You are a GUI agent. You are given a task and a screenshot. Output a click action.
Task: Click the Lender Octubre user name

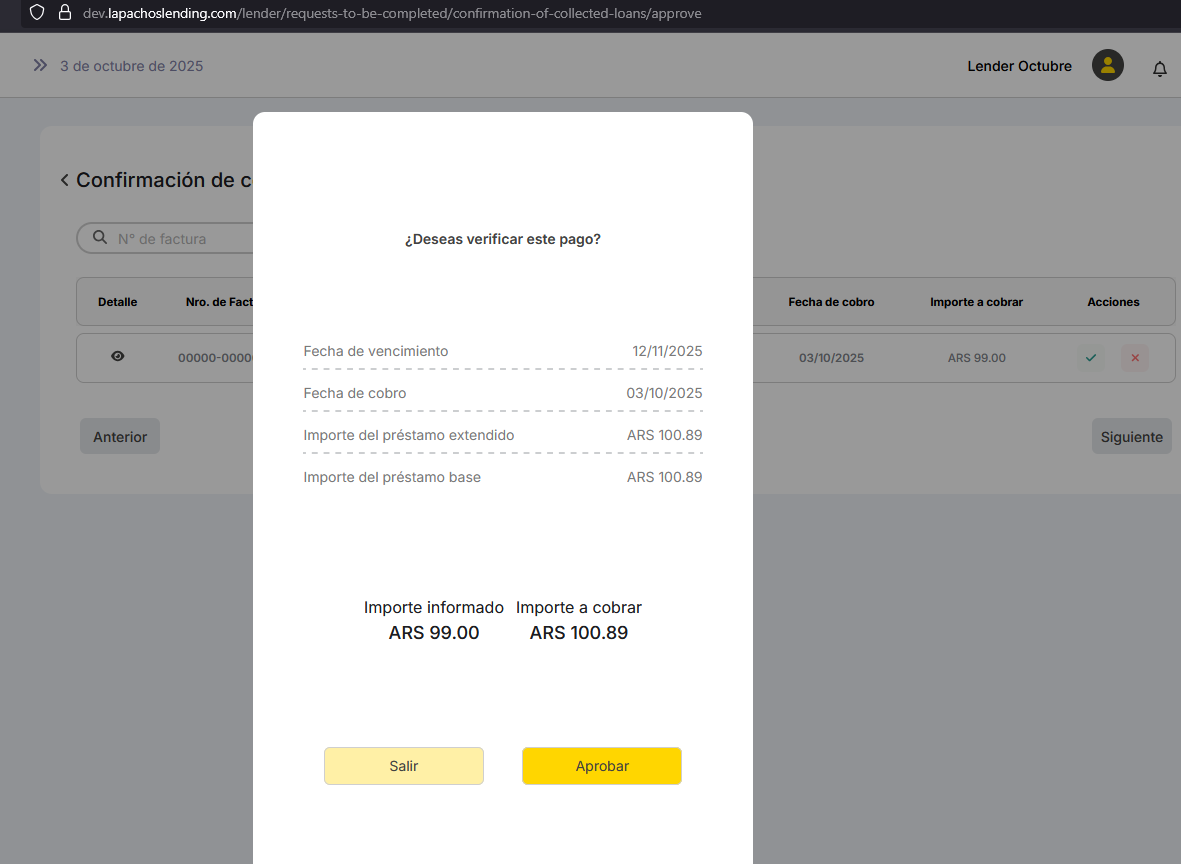pyautogui.click(x=1019, y=66)
